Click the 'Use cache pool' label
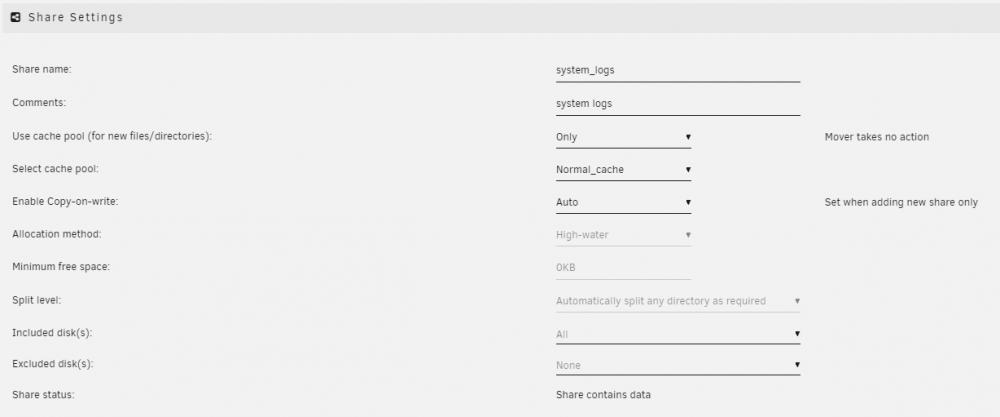1000x417 pixels. (112, 136)
